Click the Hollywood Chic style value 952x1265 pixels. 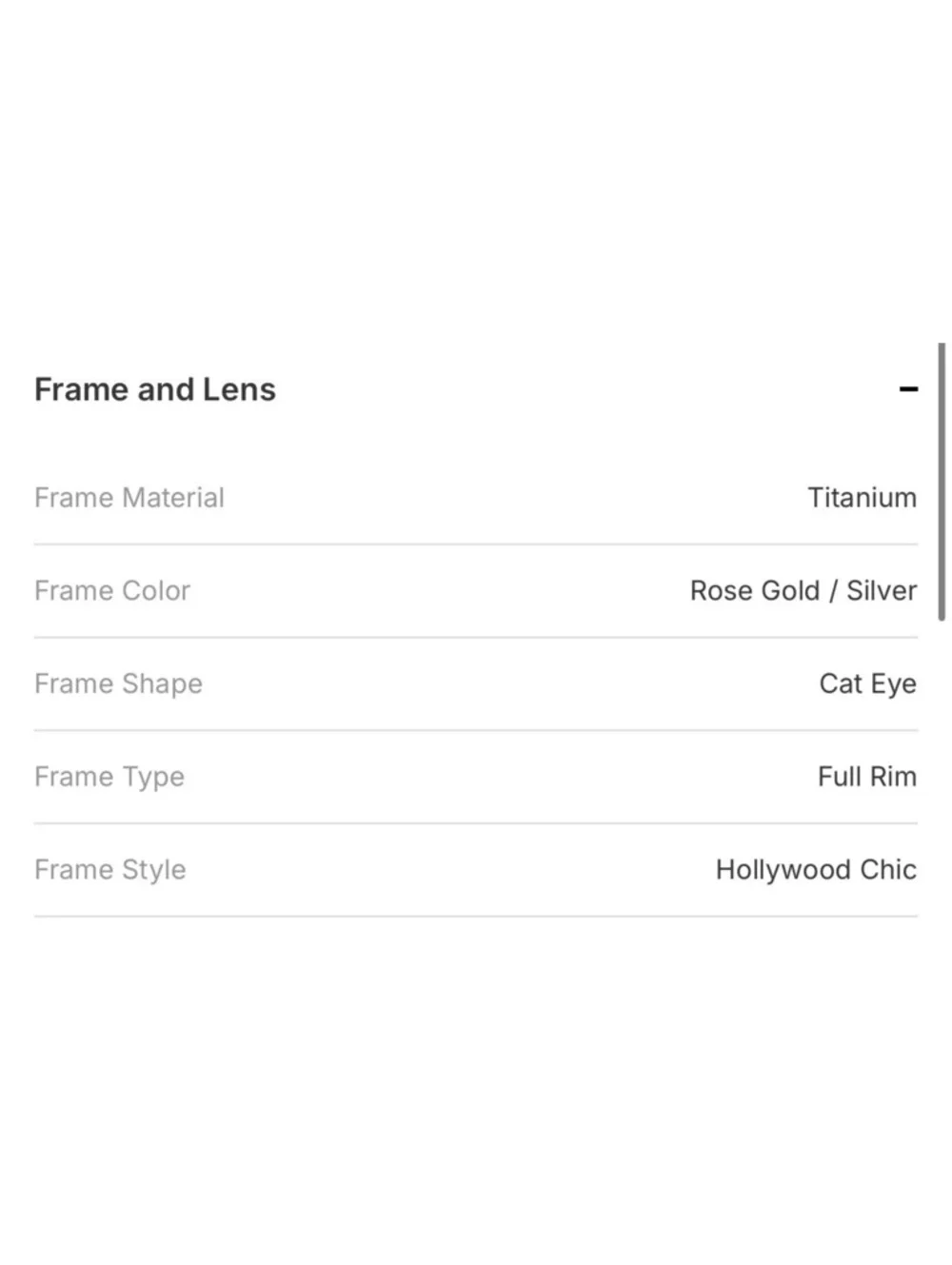[x=816, y=870]
